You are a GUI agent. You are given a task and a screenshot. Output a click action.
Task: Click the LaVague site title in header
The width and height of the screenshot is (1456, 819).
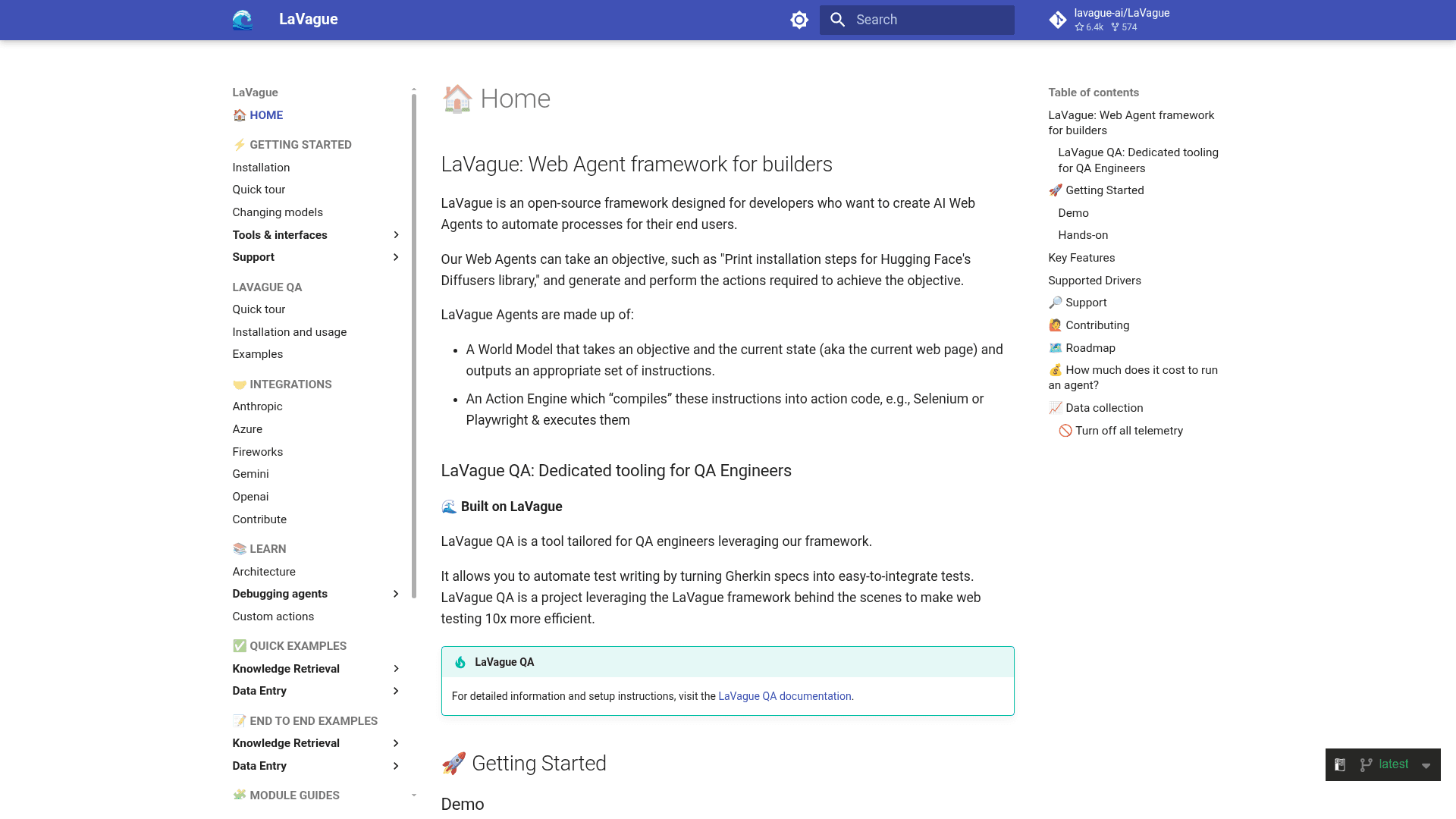pos(309,20)
